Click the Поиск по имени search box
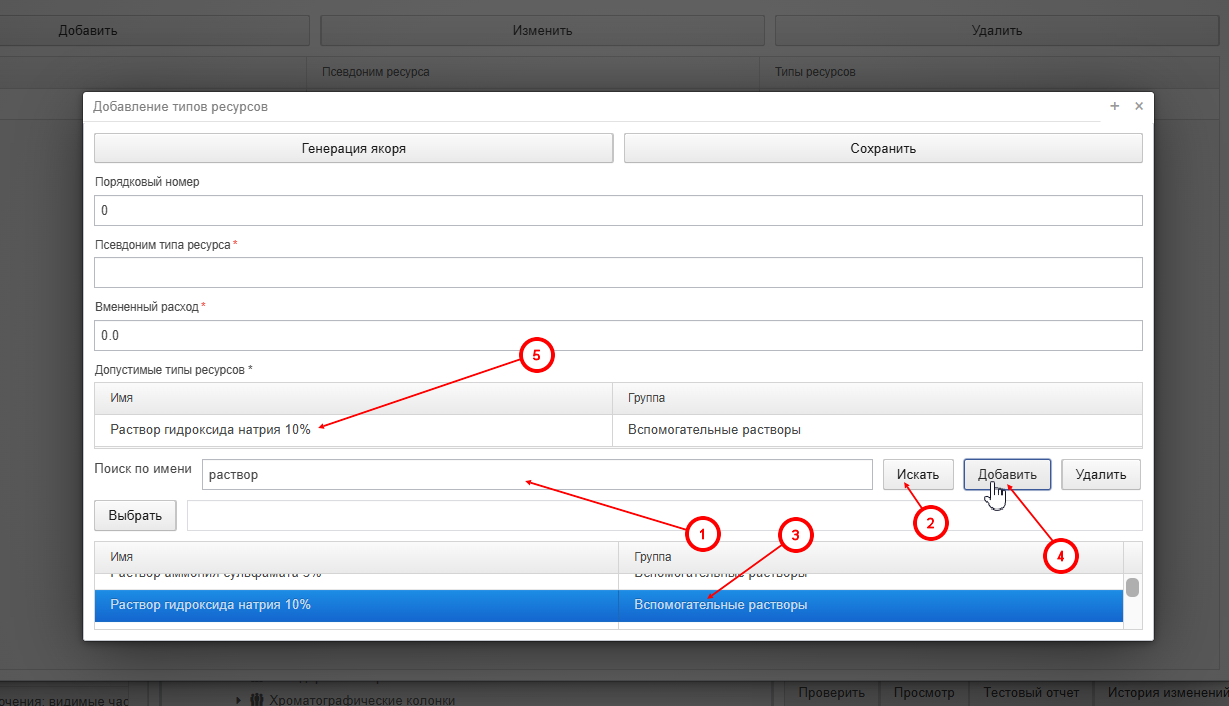Viewport: 1229px width, 706px height. tap(537, 475)
